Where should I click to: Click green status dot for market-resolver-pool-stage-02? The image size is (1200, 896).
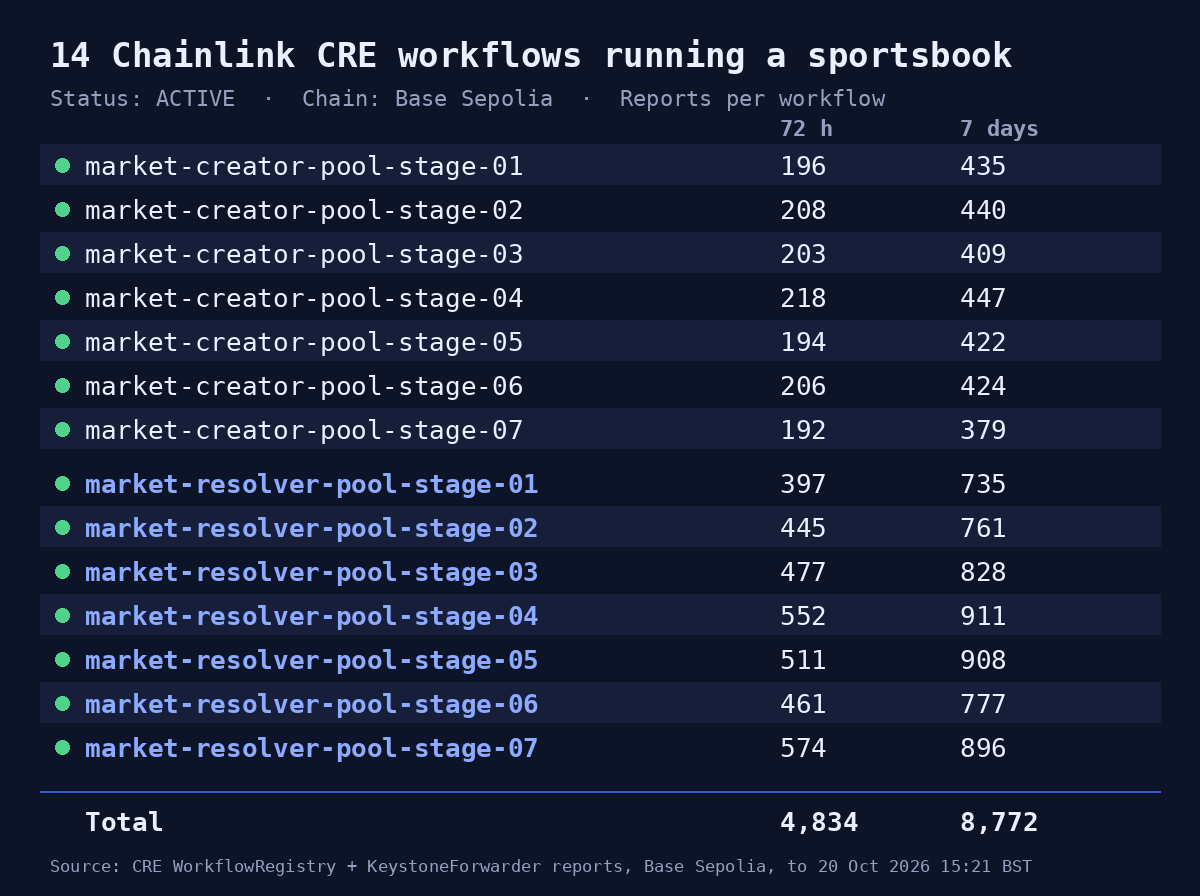pyautogui.click(x=62, y=527)
